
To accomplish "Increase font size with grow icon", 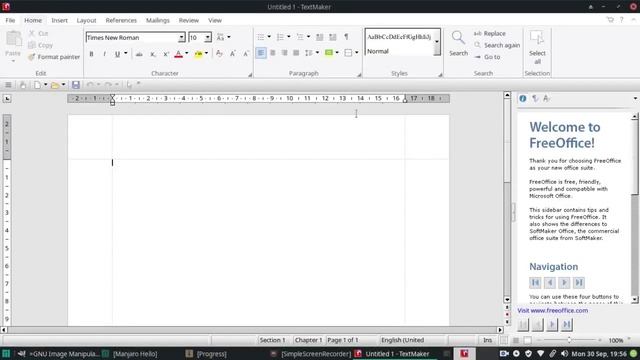I will click(x=233, y=54).
